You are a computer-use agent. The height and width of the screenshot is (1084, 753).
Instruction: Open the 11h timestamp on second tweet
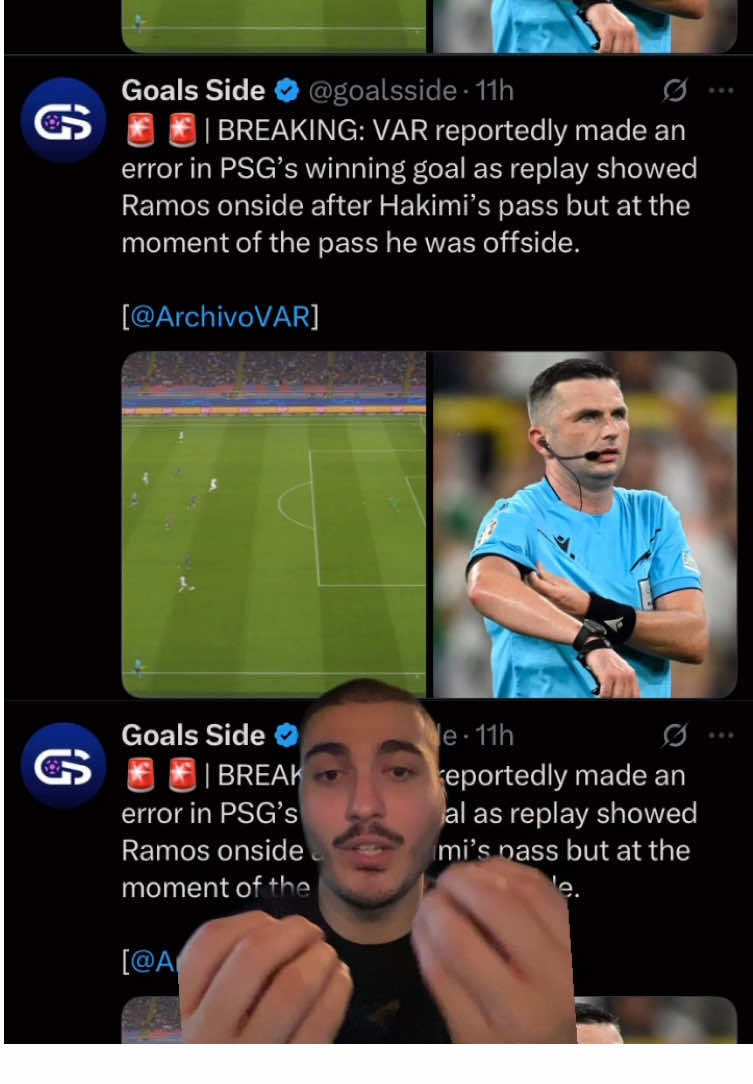(494, 736)
